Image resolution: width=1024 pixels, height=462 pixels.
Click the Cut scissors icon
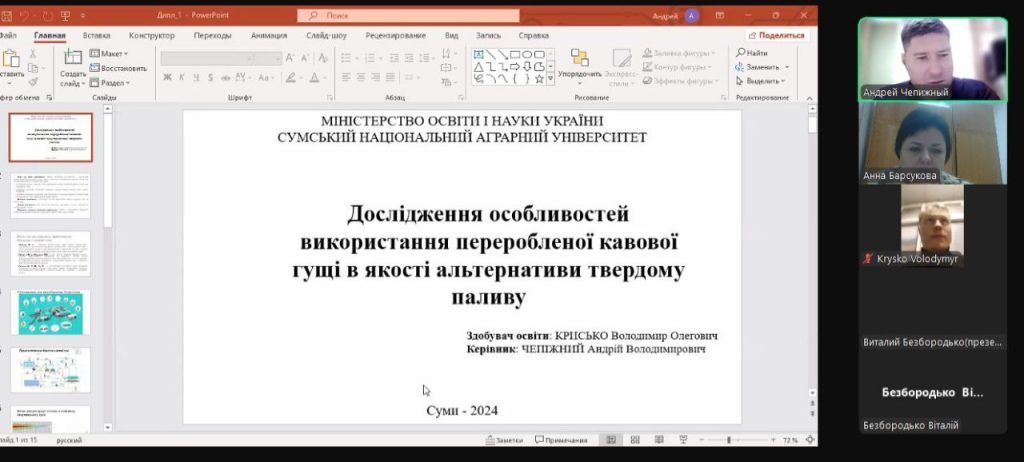pos(33,54)
